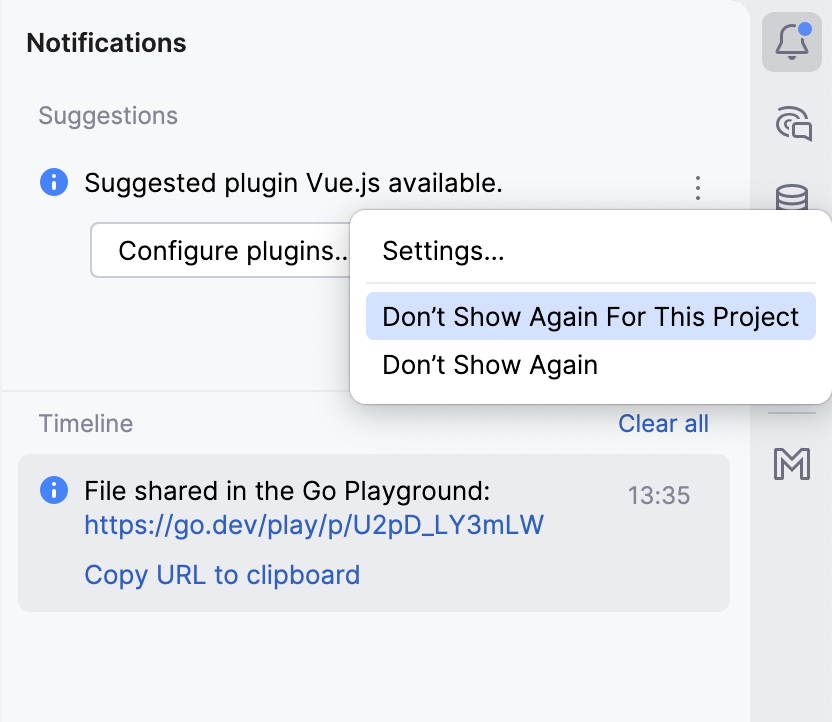
Task: Click Copy URL to clipboard
Action: click(x=222, y=575)
